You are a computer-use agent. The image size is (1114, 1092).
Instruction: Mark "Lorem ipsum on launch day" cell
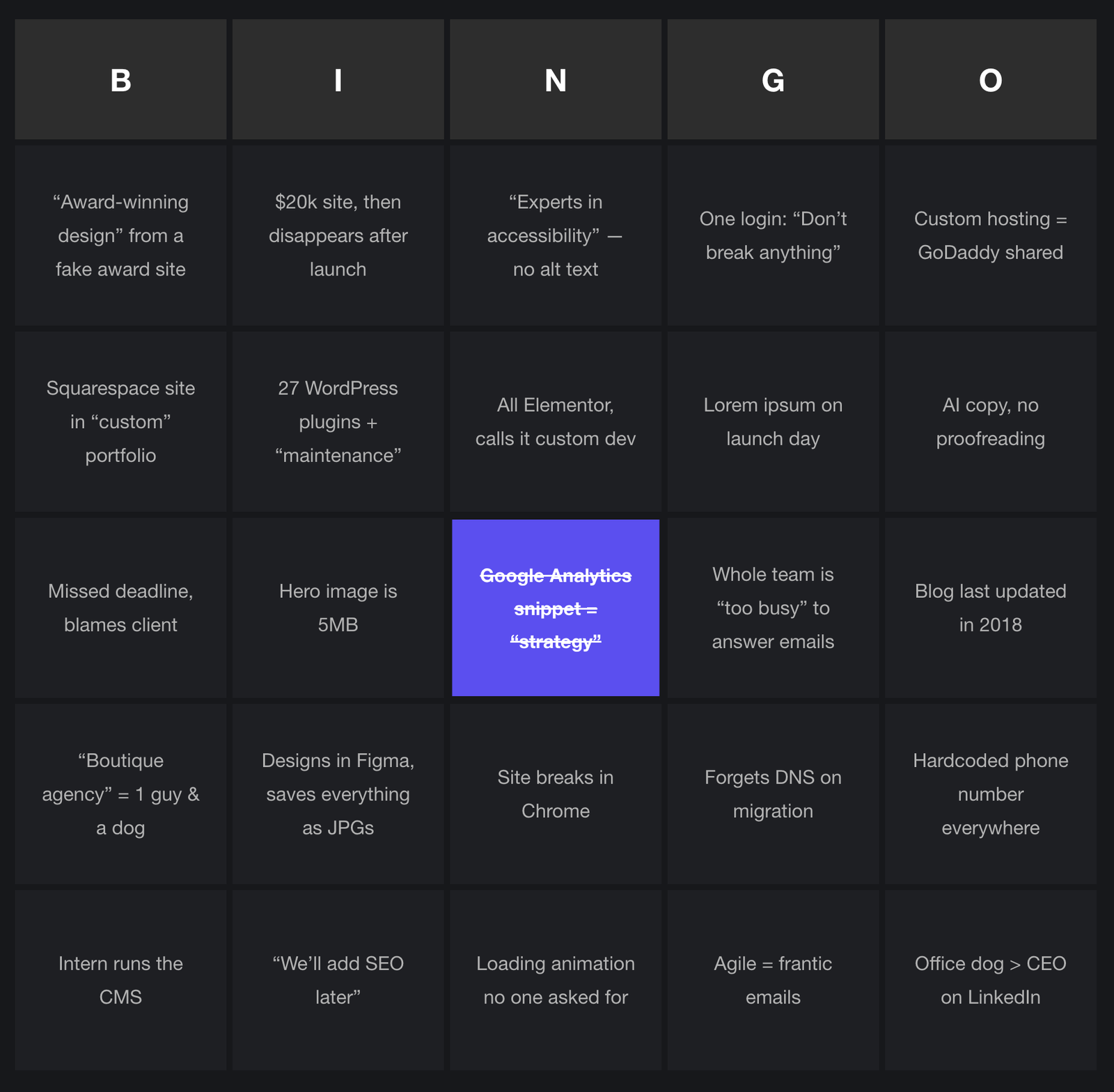coord(773,422)
